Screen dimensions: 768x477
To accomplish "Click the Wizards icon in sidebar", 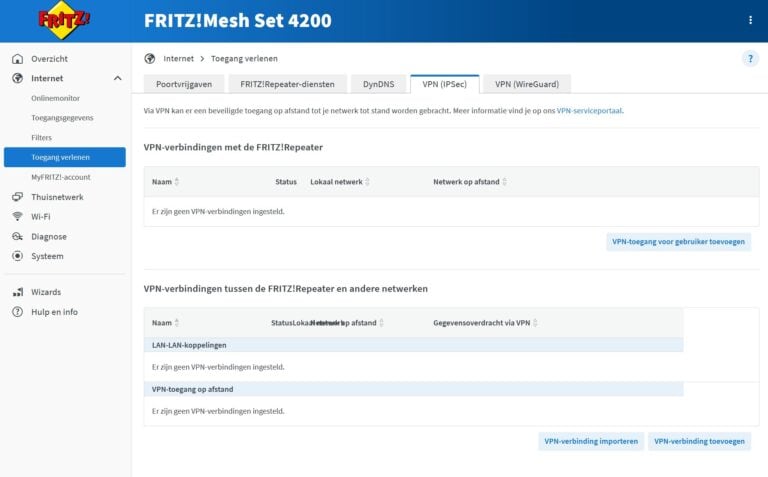I will click(x=17, y=292).
